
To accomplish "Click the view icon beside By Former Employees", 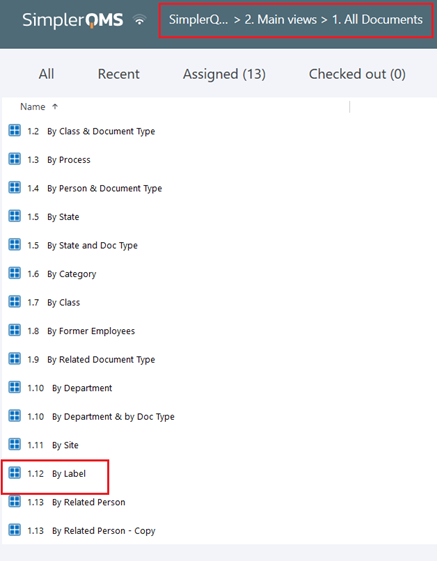I will pos(15,330).
